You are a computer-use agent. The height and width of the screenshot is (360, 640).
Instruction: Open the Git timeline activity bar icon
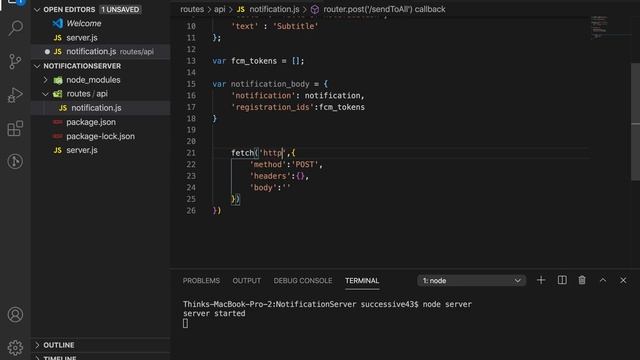tap(15, 162)
